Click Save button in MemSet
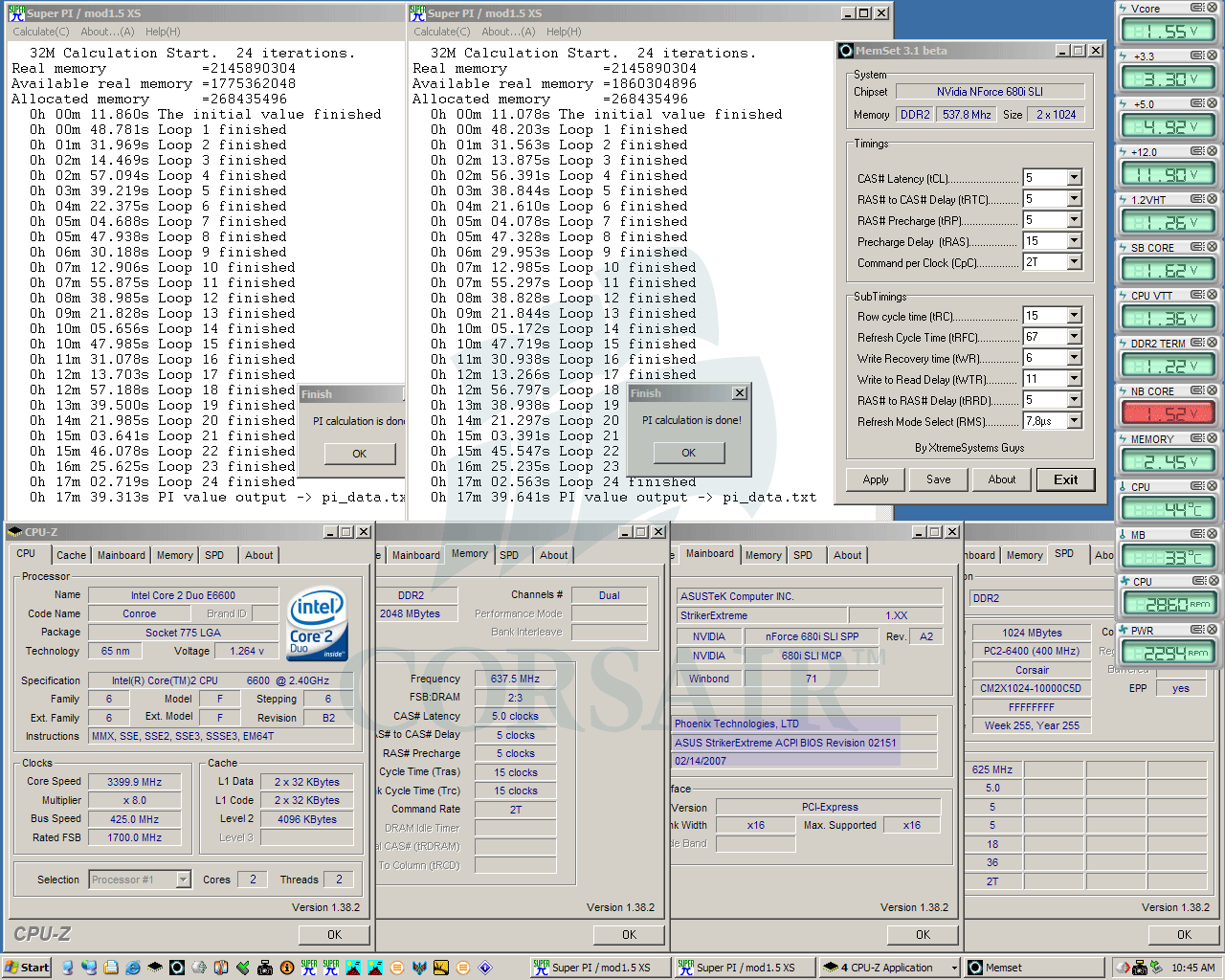The width and height of the screenshot is (1225, 980). 939,479
